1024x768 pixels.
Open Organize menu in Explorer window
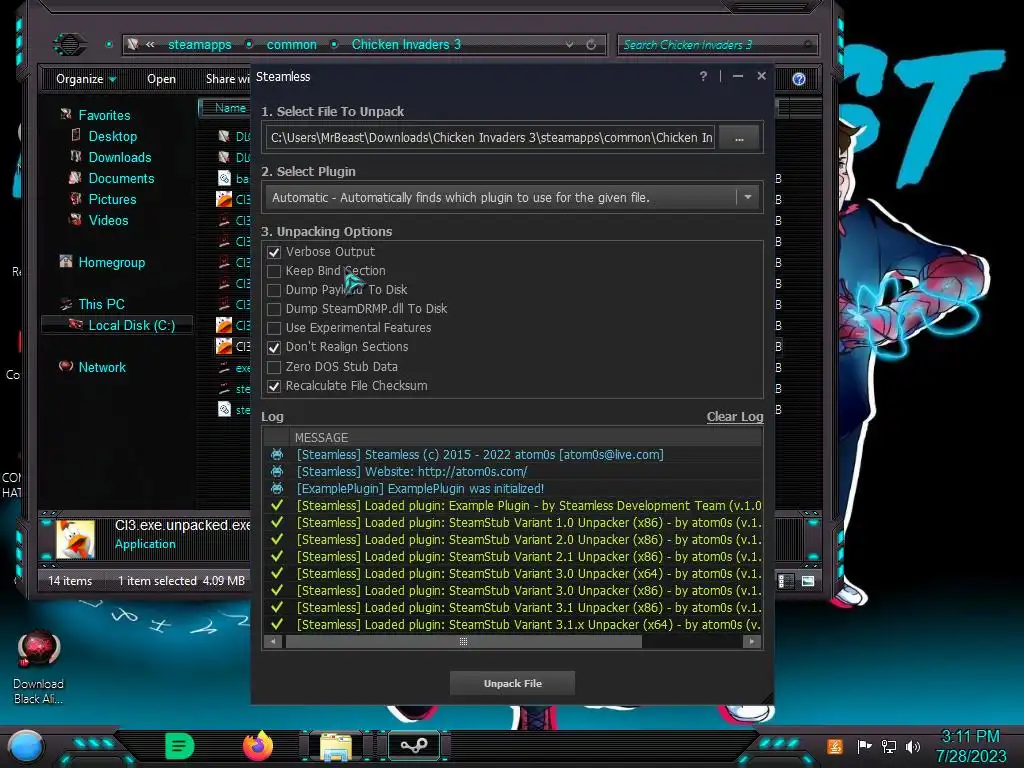pos(86,79)
